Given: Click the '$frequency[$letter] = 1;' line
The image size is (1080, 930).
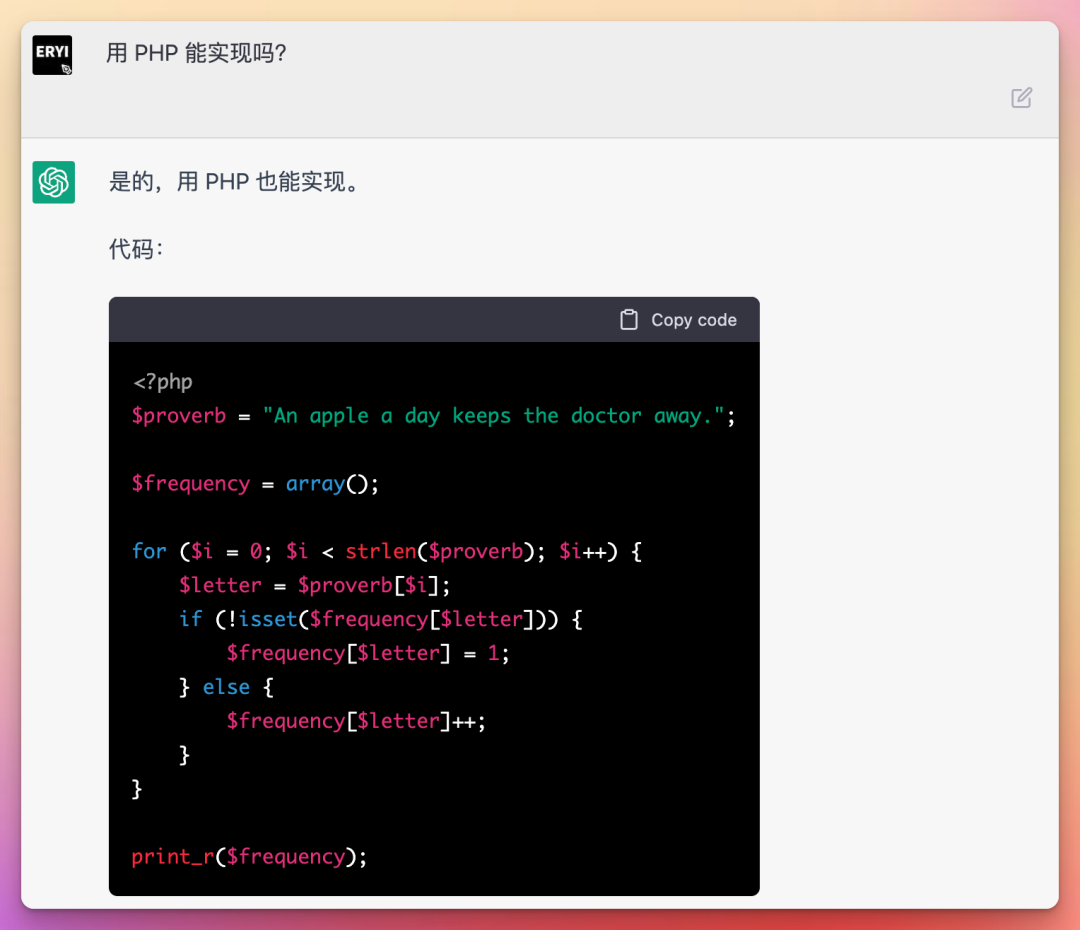Looking at the screenshot, I should (x=368, y=653).
